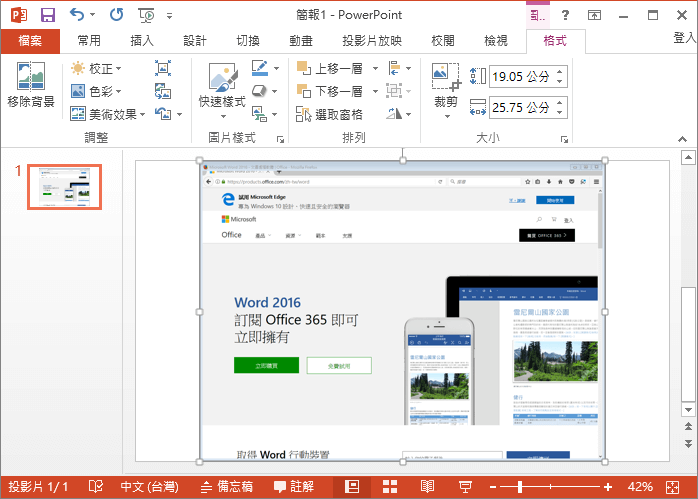
Task: Start Slide Show from status bar icon
Action: tap(465, 487)
